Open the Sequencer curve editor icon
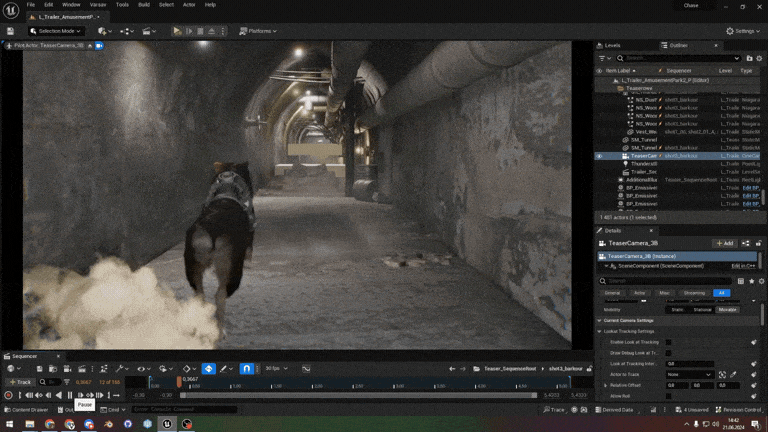This screenshot has height=432, width=768. click(306, 368)
